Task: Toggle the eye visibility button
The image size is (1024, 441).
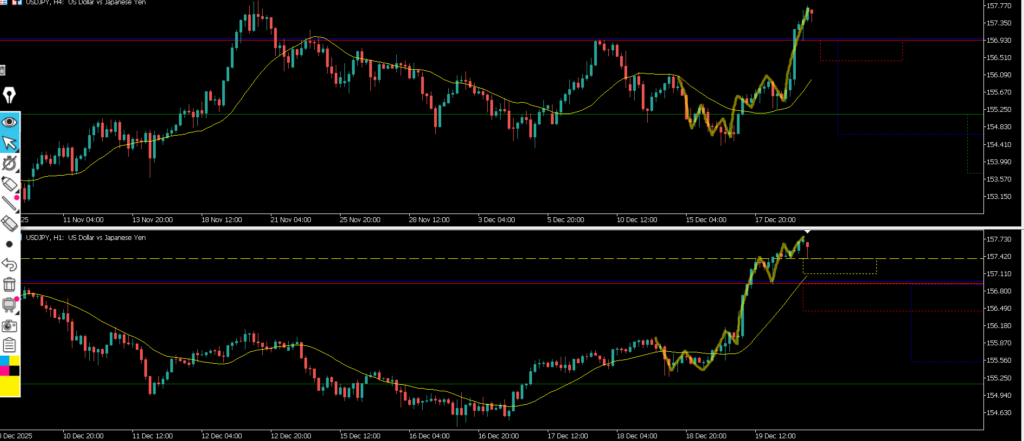Action: pos(10,121)
